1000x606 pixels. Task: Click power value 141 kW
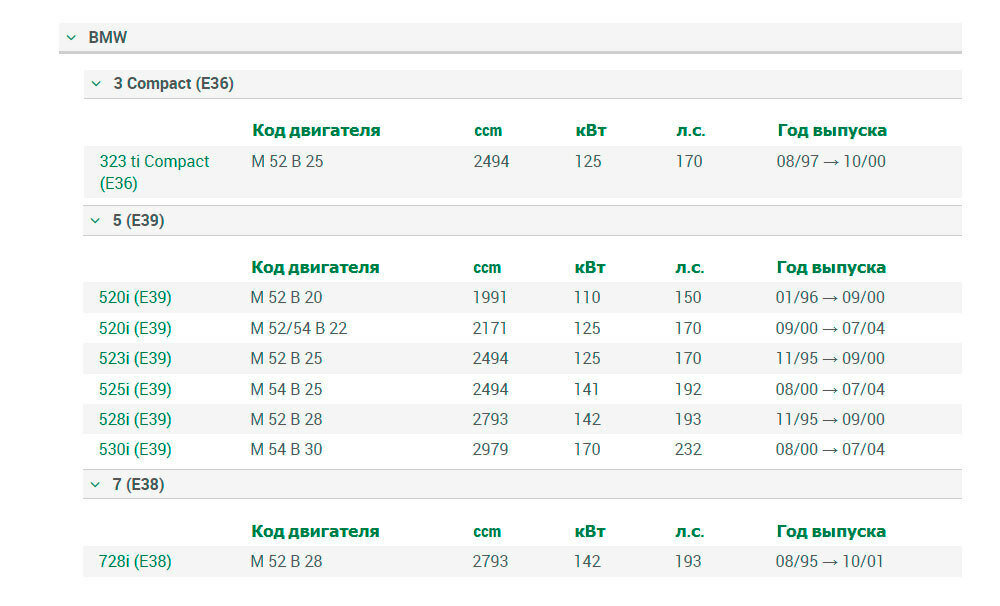586,389
